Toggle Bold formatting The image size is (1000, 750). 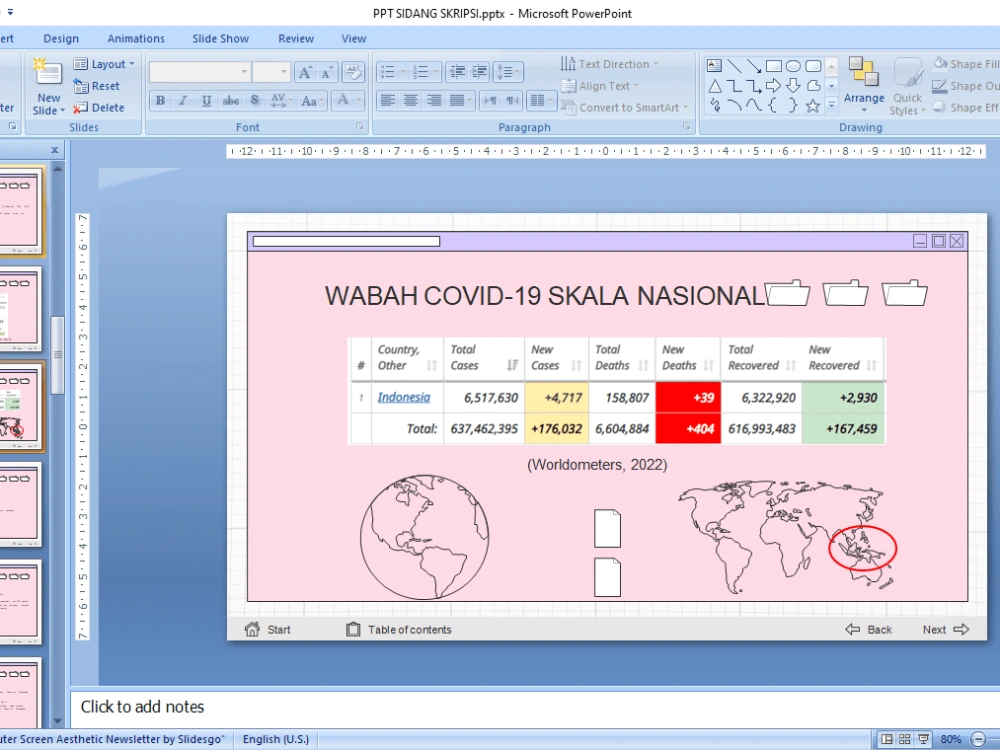160,100
